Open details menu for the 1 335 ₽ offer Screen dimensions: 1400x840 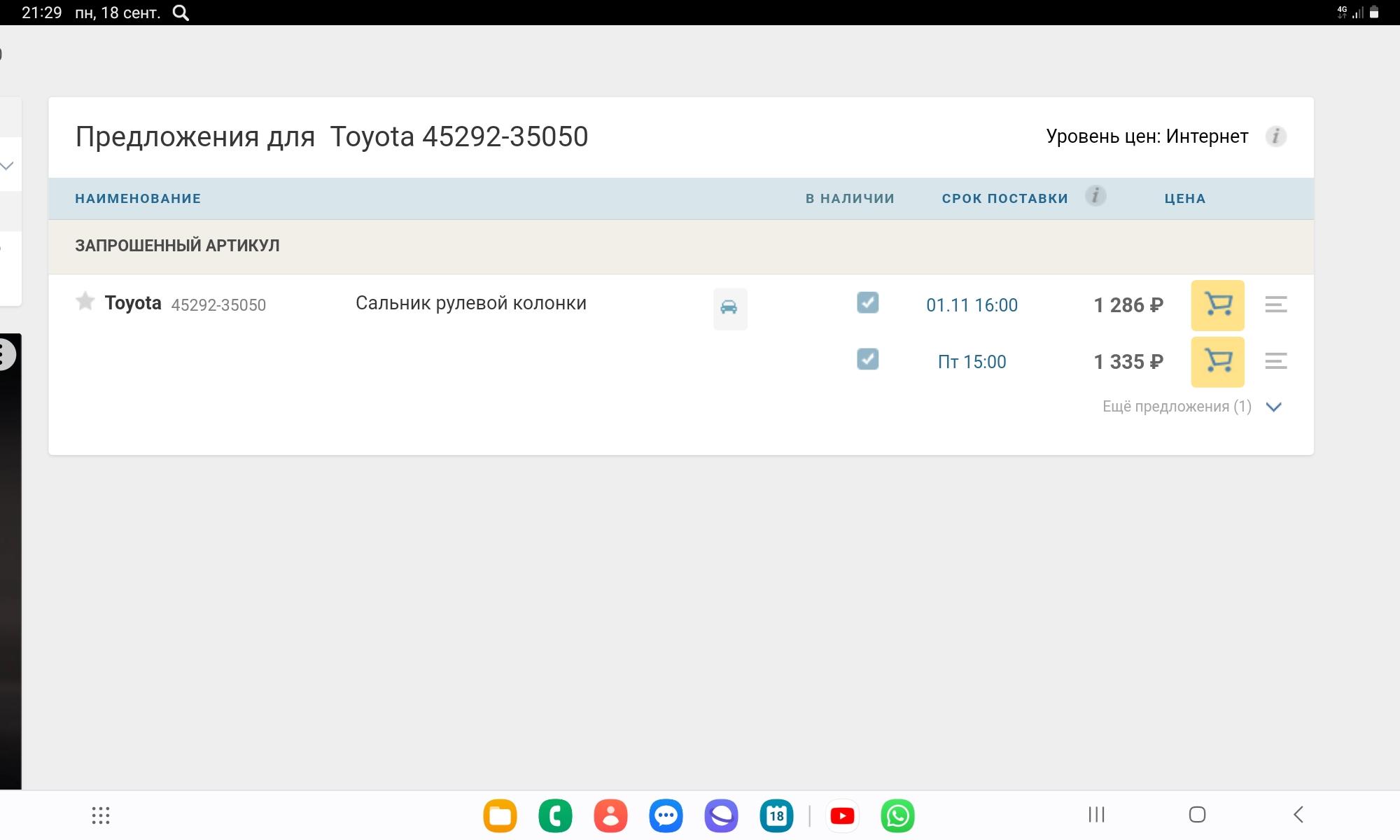click(1275, 361)
